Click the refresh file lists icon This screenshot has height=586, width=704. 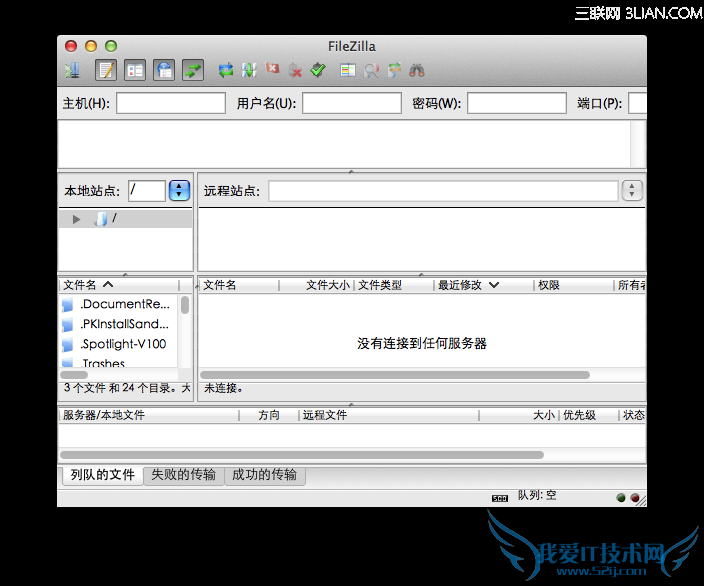point(226,70)
